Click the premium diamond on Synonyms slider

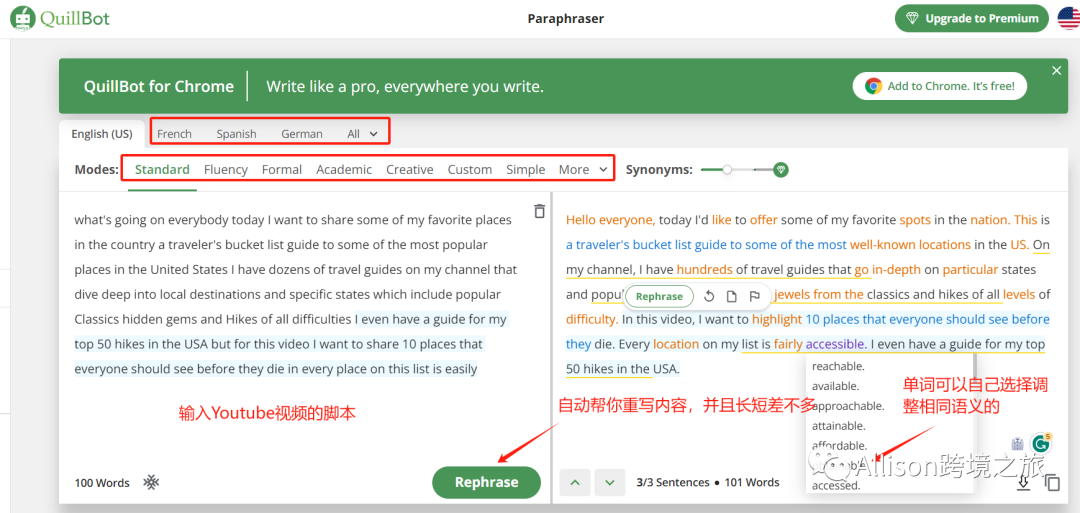click(780, 169)
